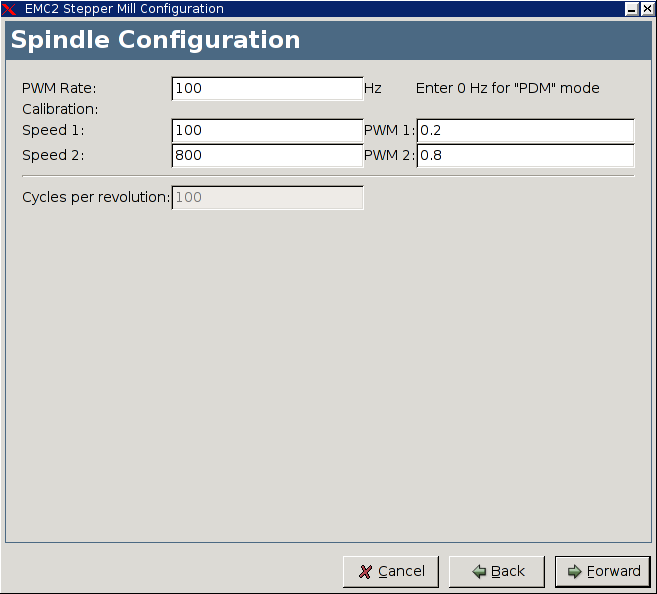657x594 pixels.
Task: Click into the PWM 1 value field
Action: click(x=525, y=131)
